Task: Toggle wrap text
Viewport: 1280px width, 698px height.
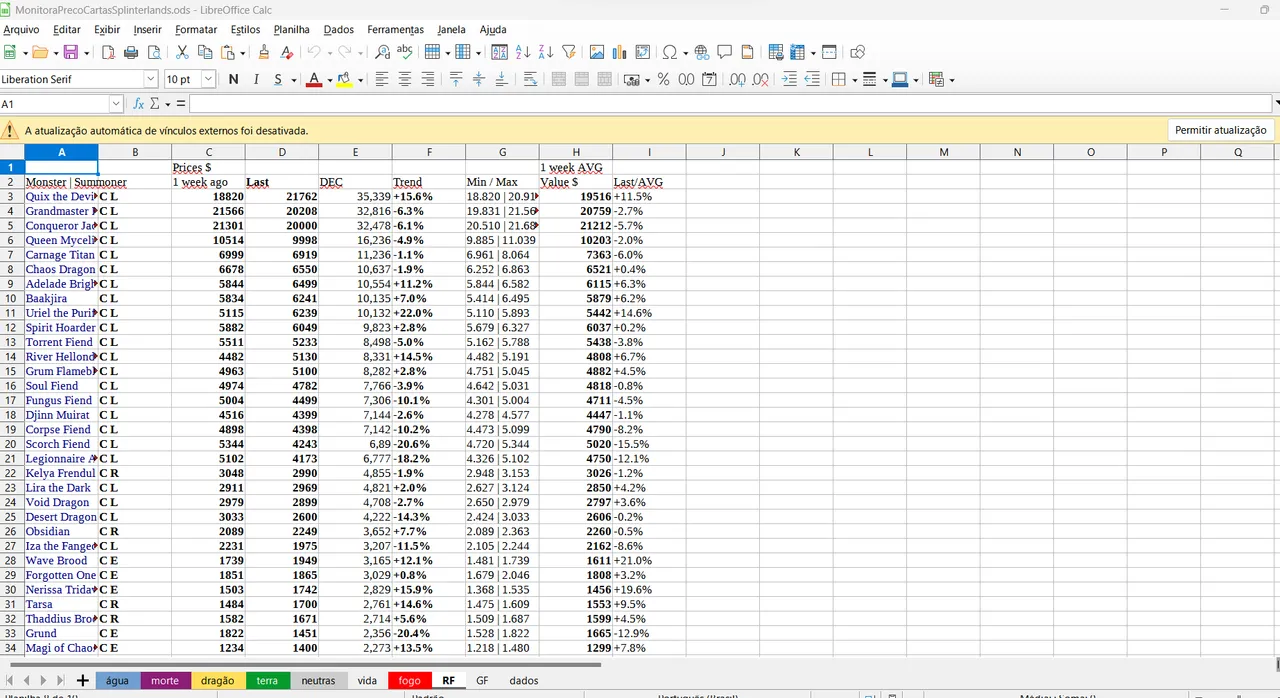Action: [530, 79]
